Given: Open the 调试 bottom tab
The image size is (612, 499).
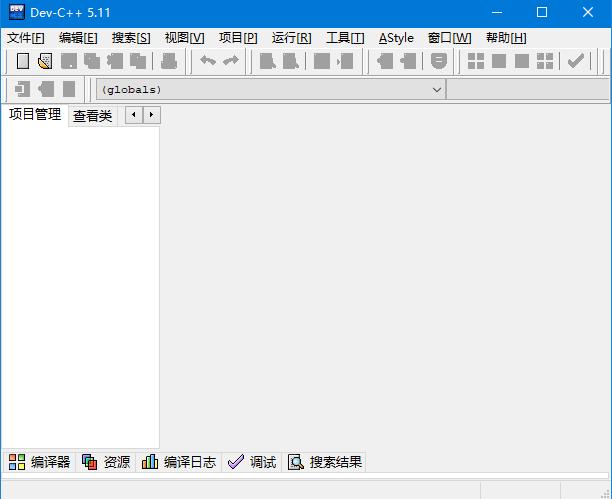Looking at the screenshot, I should coord(252,462).
